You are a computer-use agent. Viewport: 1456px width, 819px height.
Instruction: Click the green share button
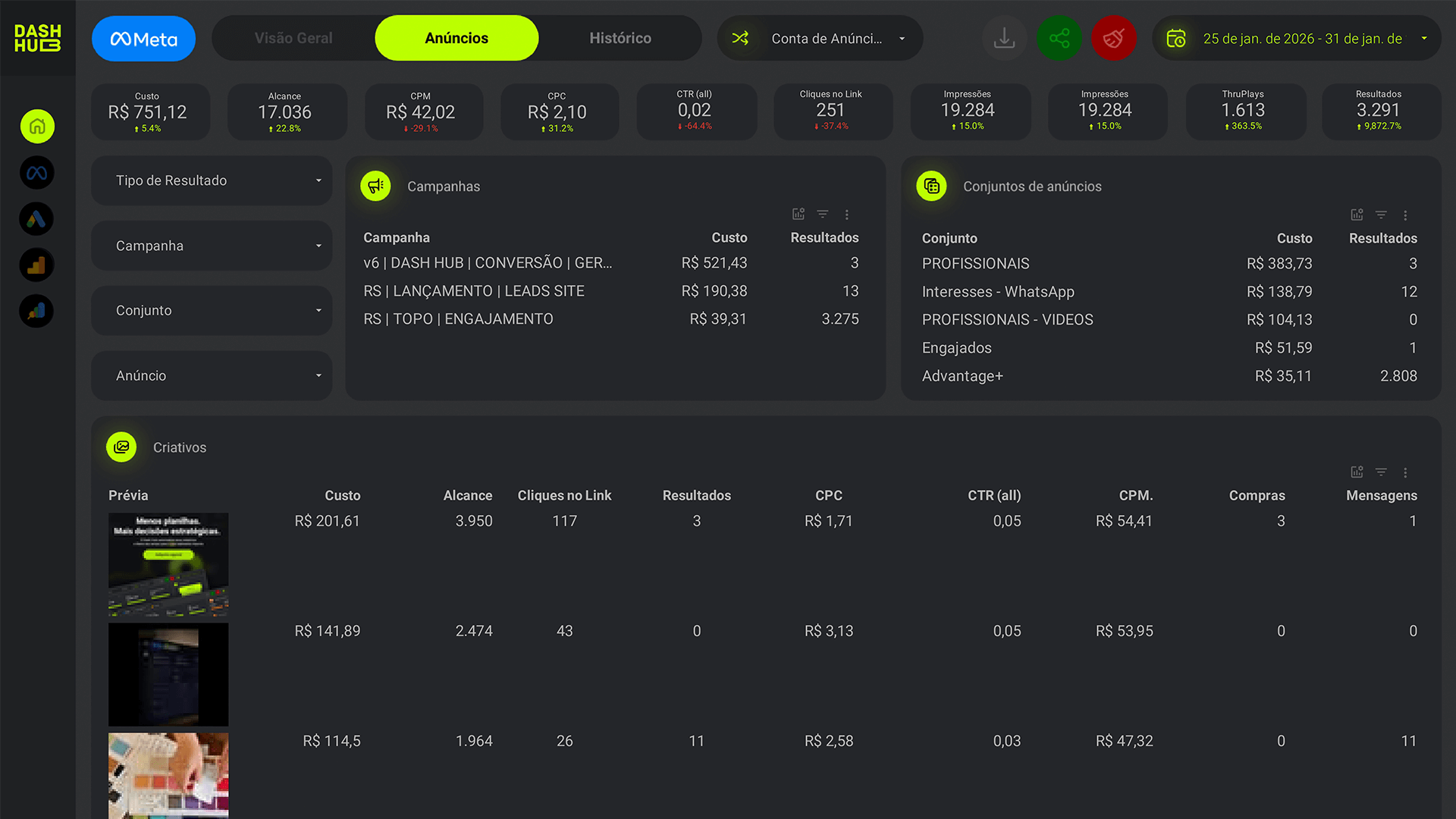click(1059, 38)
